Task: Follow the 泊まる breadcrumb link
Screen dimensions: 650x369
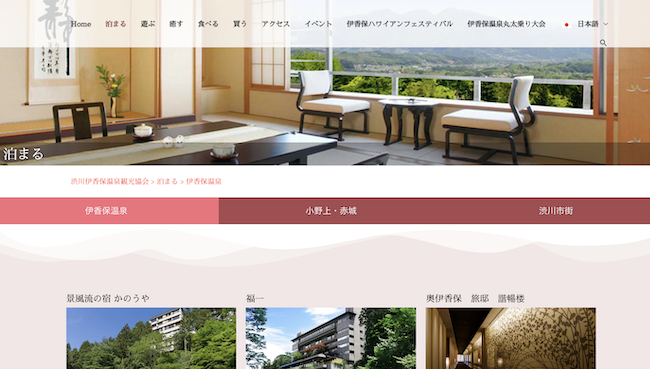Action: coord(167,181)
